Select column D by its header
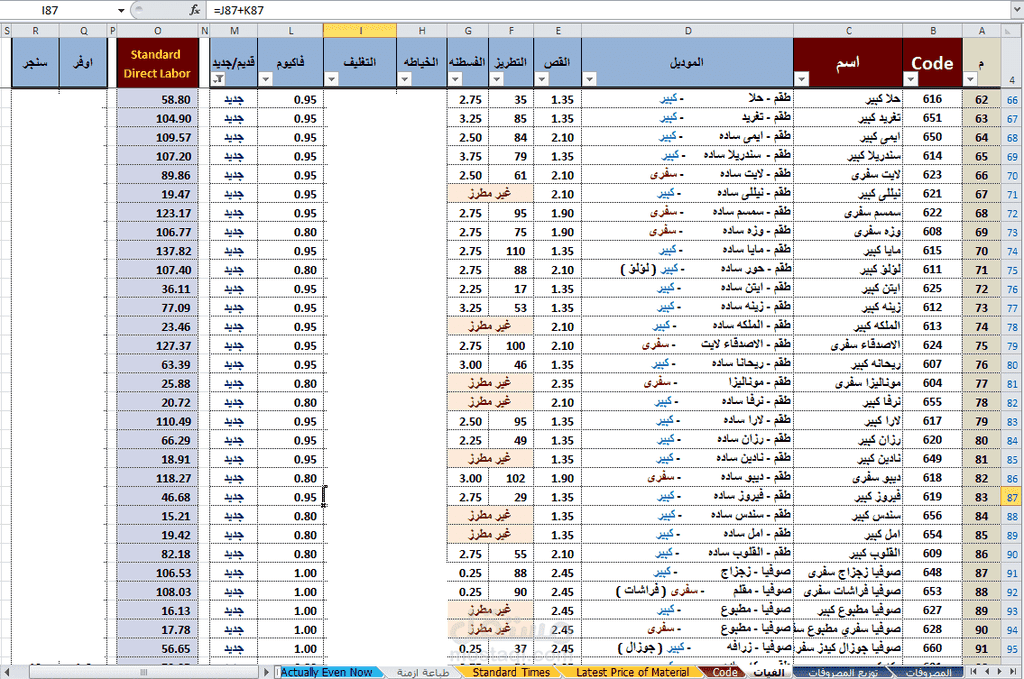This screenshot has height=679, width=1024. [x=688, y=30]
